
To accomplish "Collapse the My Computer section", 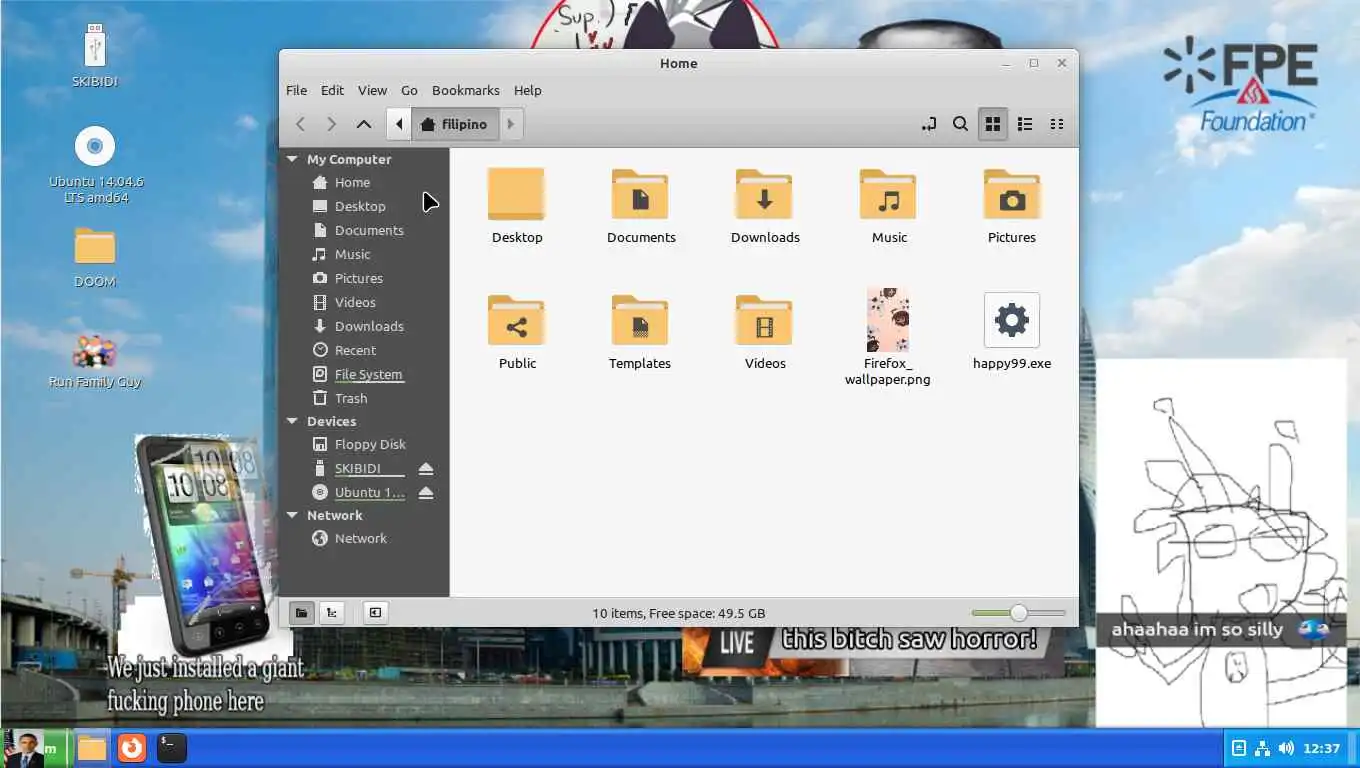I will pos(292,159).
